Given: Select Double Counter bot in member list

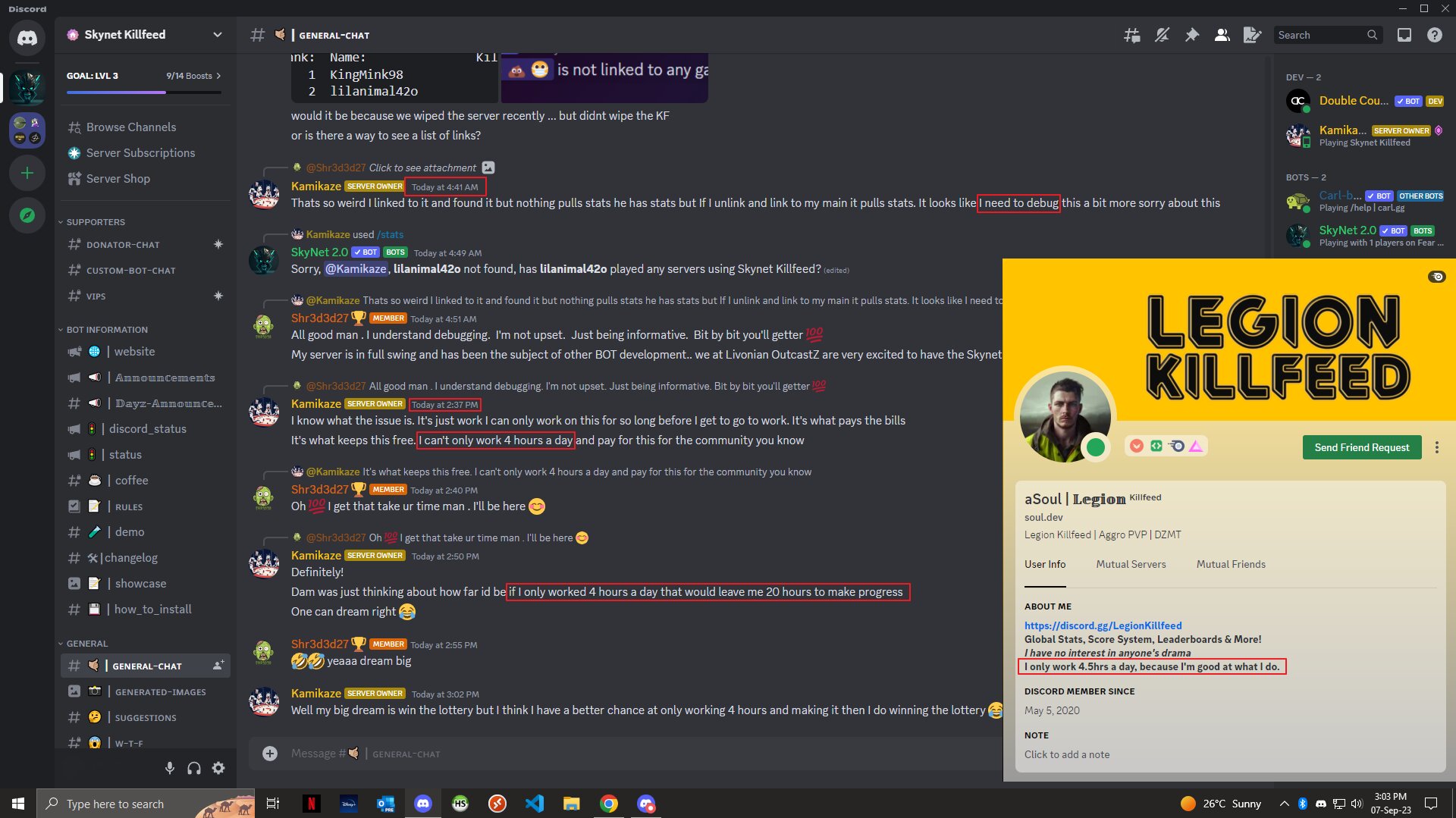Looking at the screenshot, I should coord(1364,101).
